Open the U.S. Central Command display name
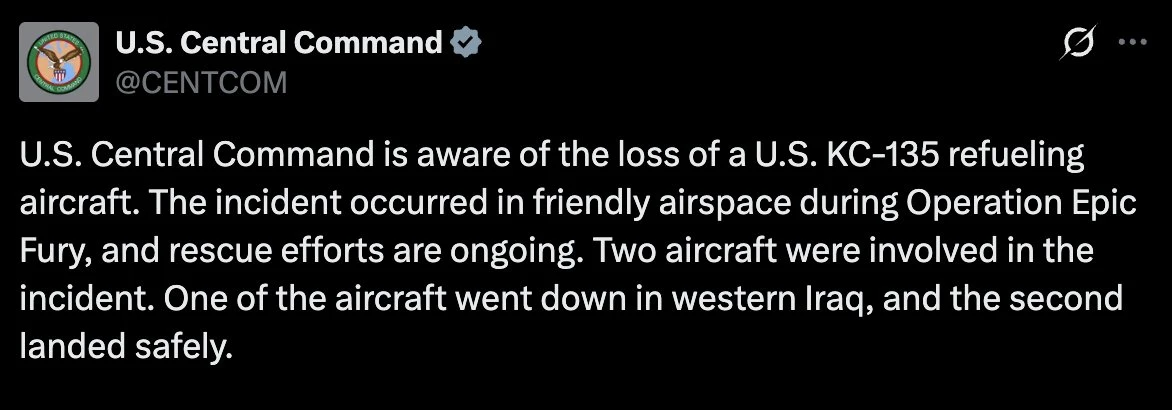 279,43
